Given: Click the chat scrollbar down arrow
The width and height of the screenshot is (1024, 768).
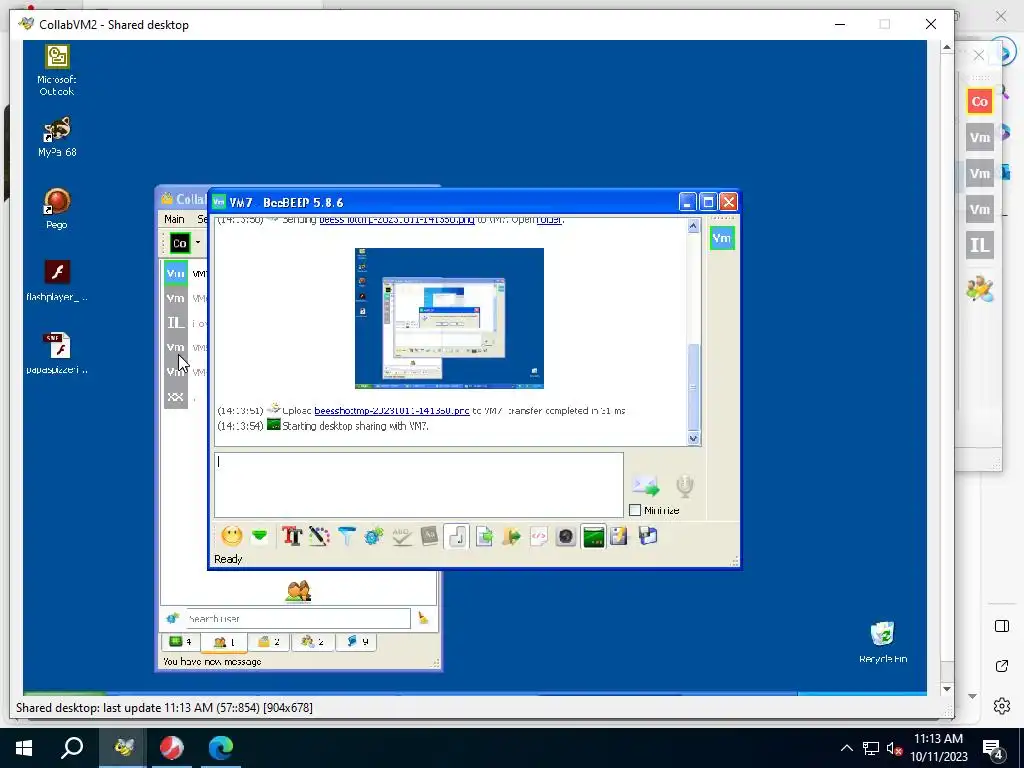Looking at the screenshot, I should point(694,438).
